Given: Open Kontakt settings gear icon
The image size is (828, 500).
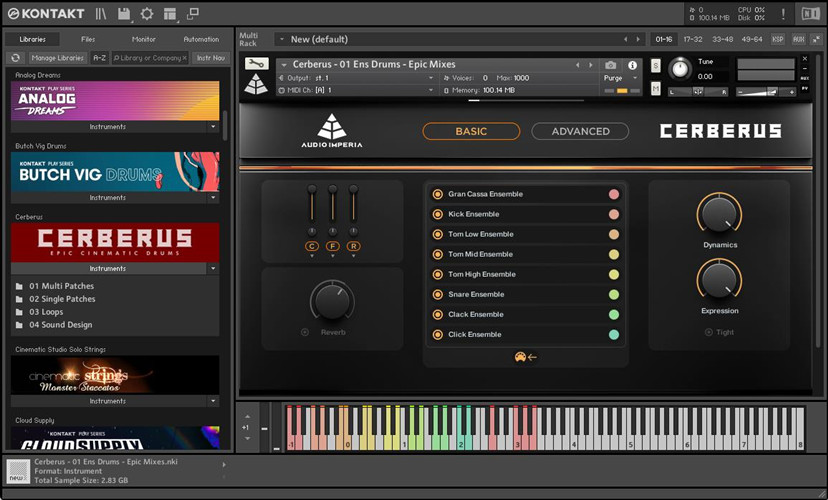Looking at the screenshot, I should [x=147, y=14].
